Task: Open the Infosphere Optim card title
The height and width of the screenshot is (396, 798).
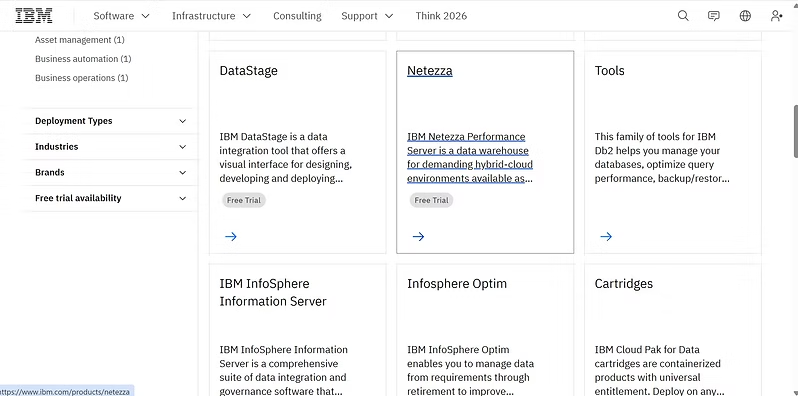Action: [457, 284]
